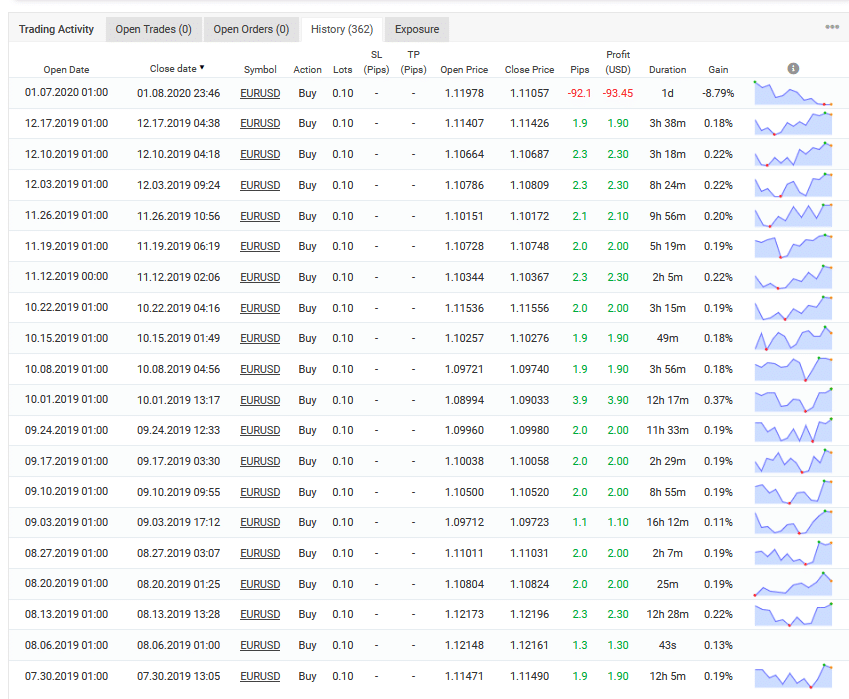Open the Exposure tab

pyautogui.click(x=416, y=29)
